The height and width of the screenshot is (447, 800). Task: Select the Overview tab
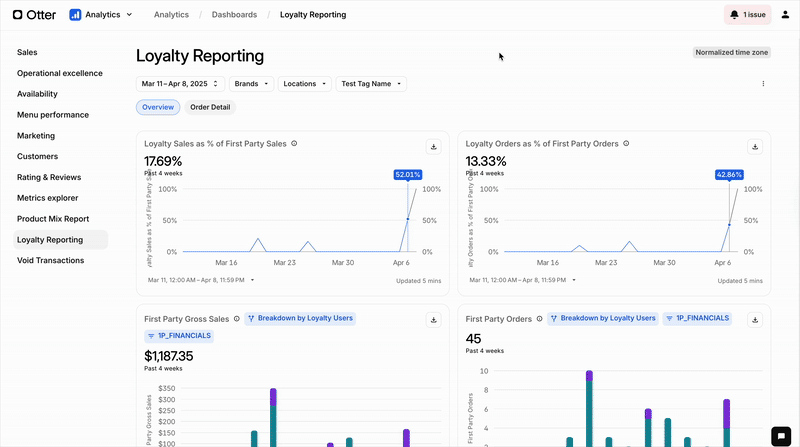point(158,107)
